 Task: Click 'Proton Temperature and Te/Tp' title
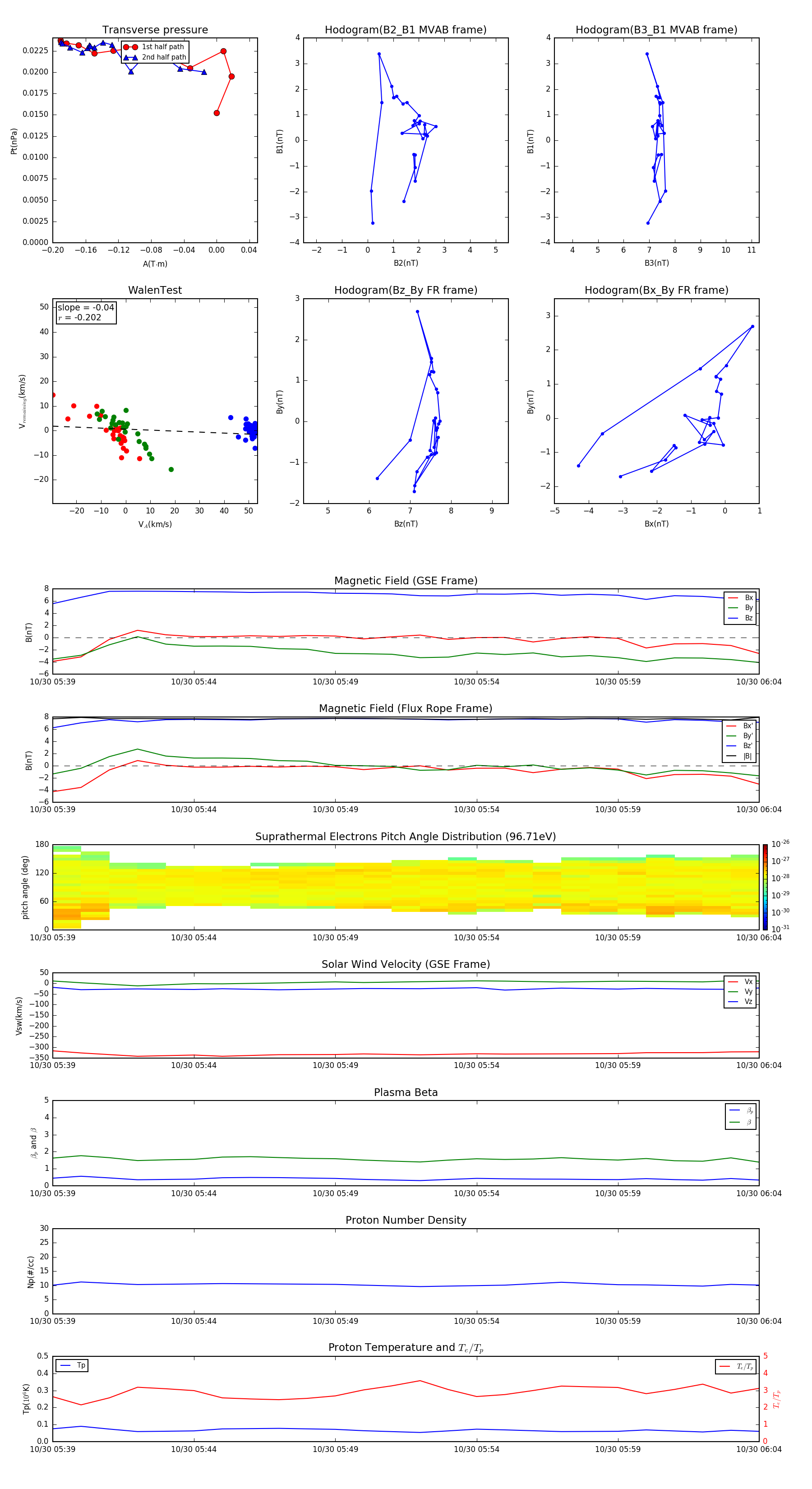coord(406,1348)
